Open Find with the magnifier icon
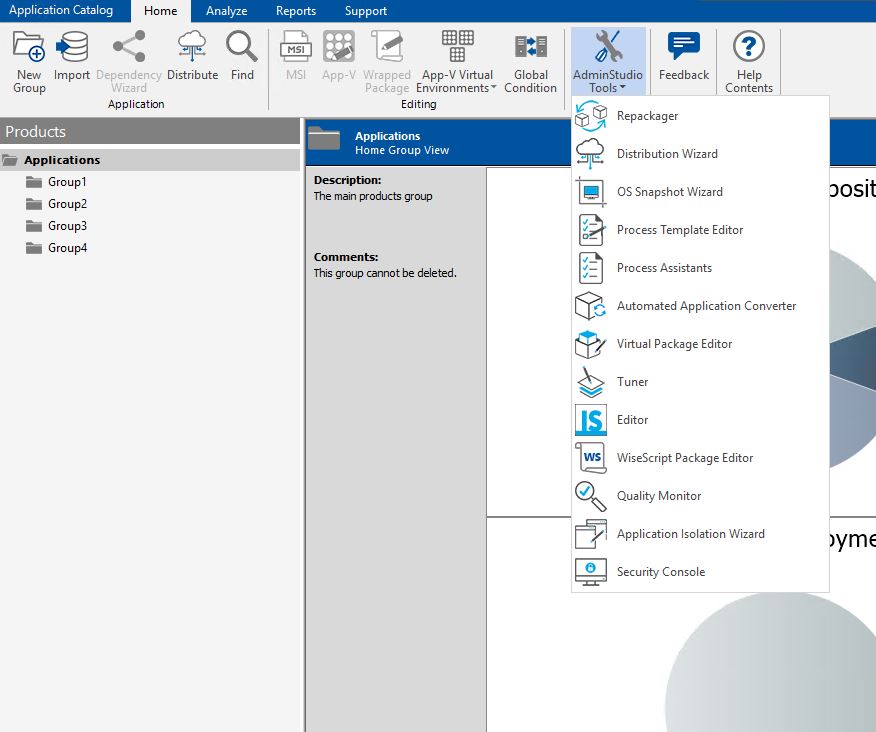 (x=242, y=46)
